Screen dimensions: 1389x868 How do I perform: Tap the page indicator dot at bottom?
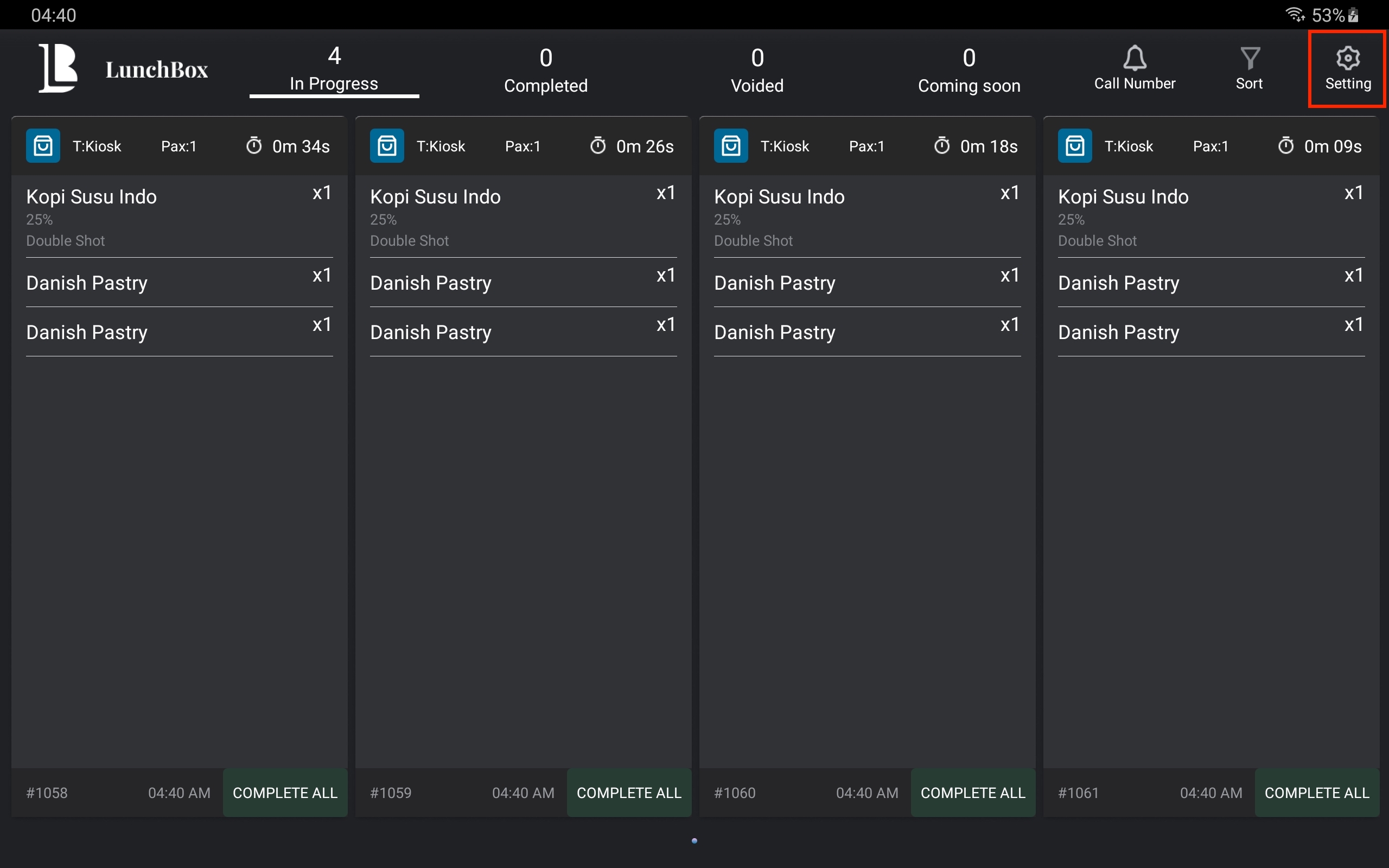pos(694,841)
